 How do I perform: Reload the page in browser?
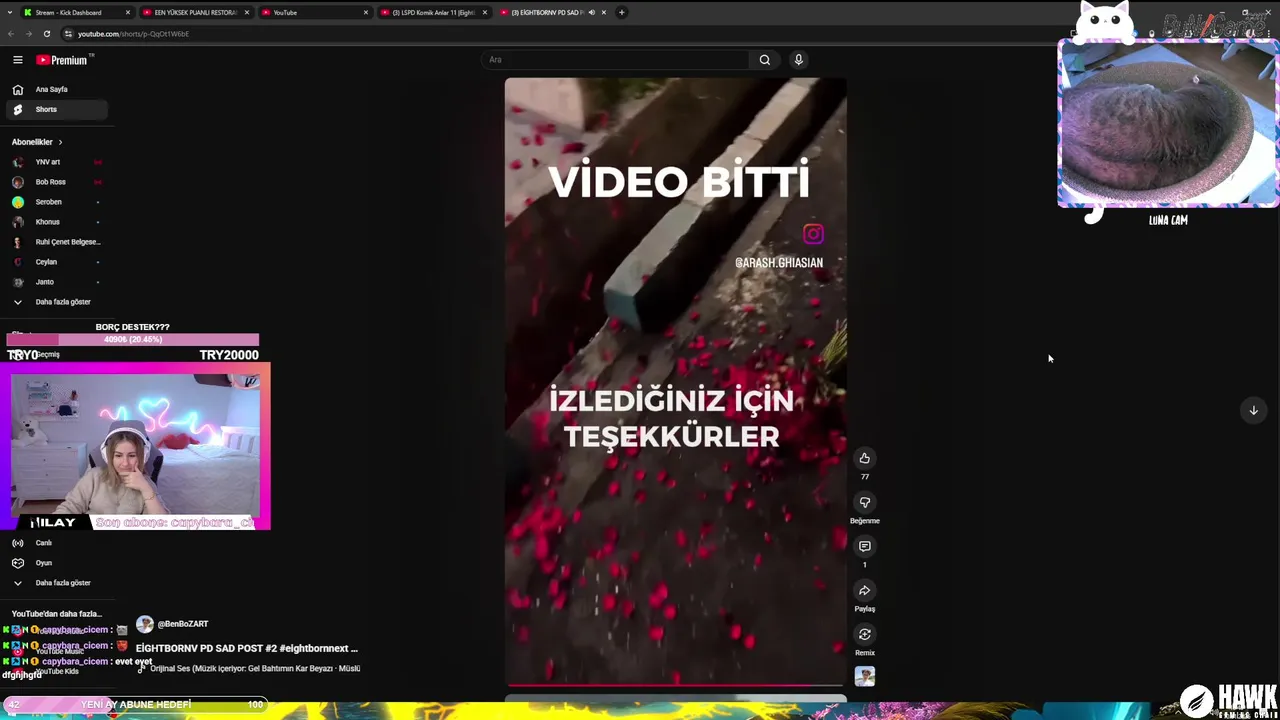[46, 33]
